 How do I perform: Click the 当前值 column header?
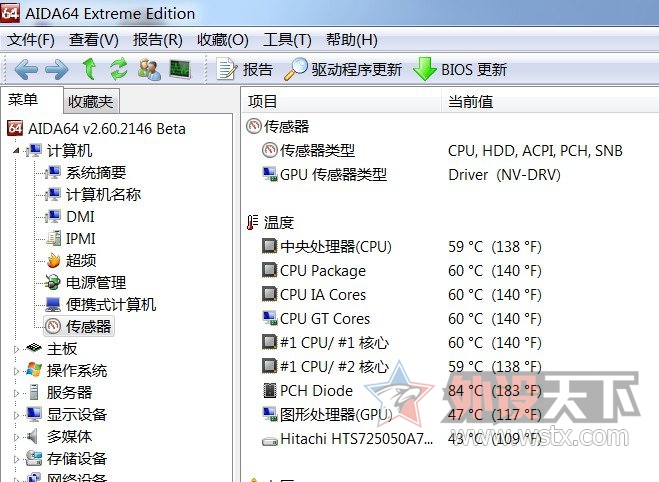pos(551,101)
